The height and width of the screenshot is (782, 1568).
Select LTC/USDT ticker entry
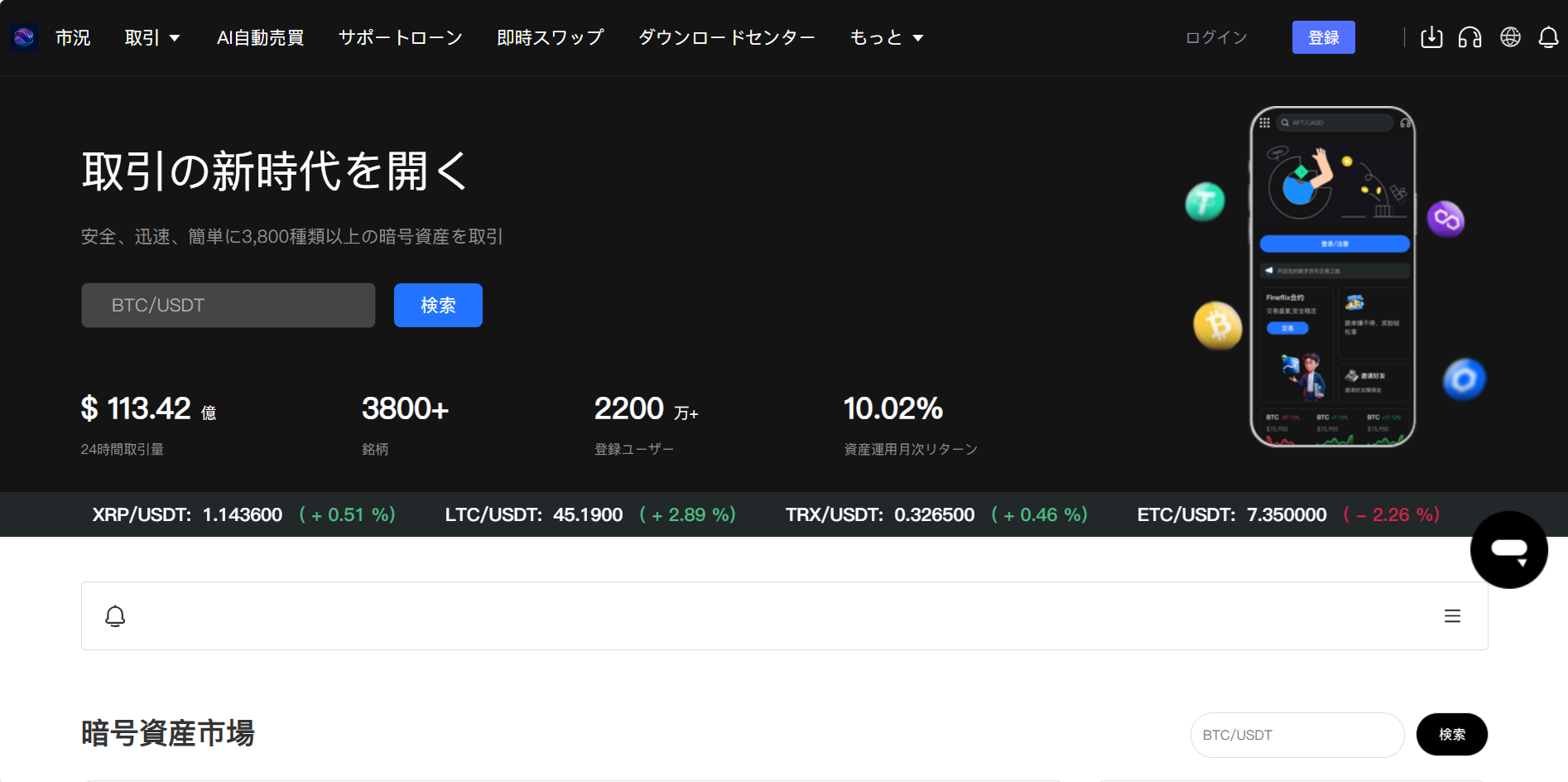pos(590,514)
